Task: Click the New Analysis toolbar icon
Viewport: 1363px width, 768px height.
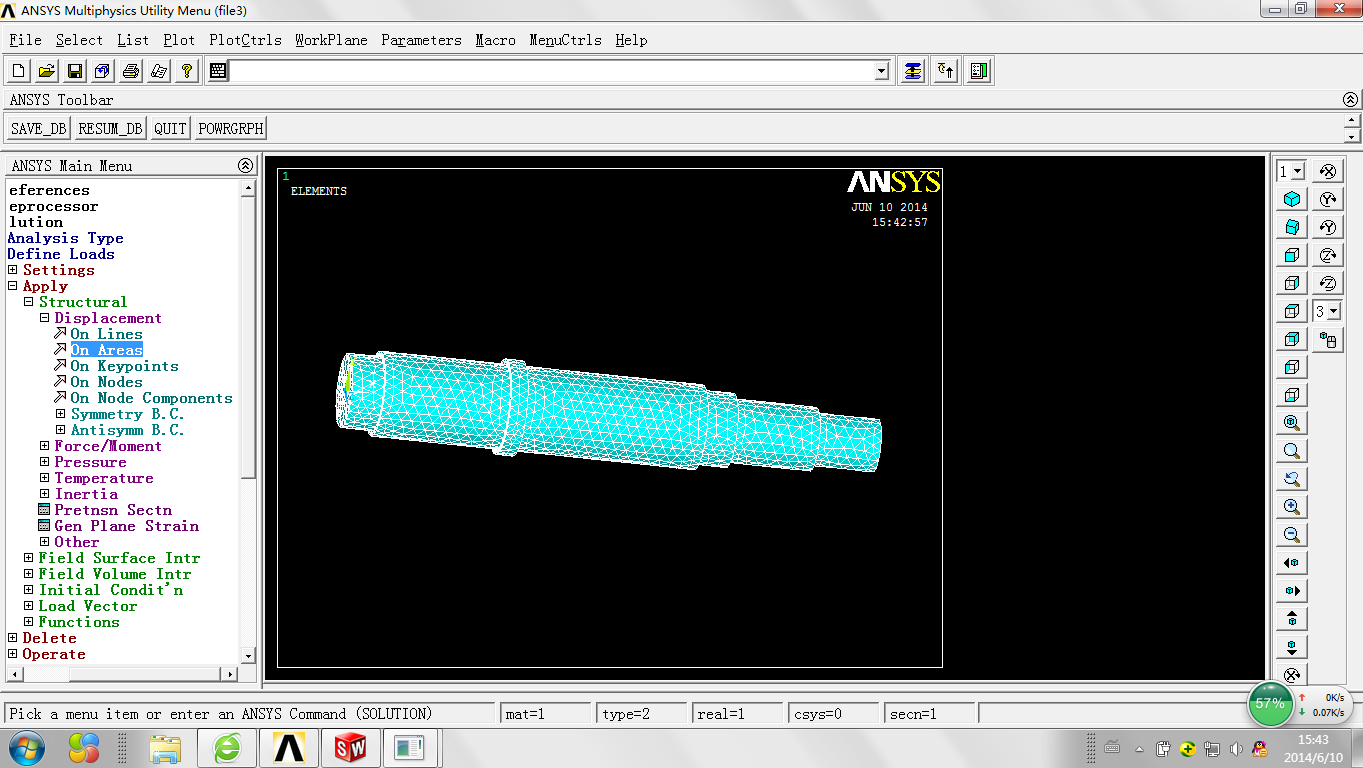Action: point(19,71)
